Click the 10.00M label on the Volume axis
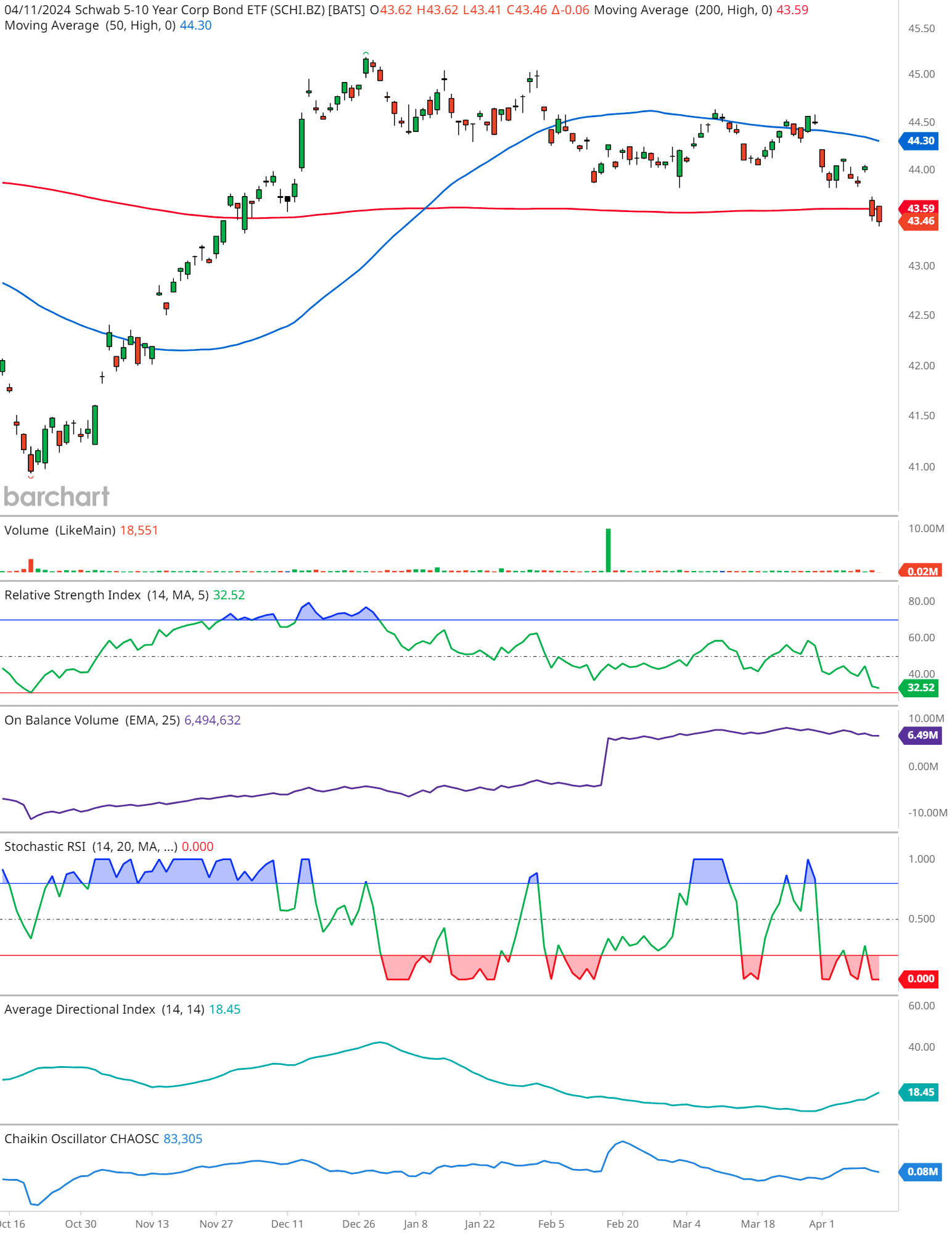This screenshot has width=952, height=1235. coord(926,528)
